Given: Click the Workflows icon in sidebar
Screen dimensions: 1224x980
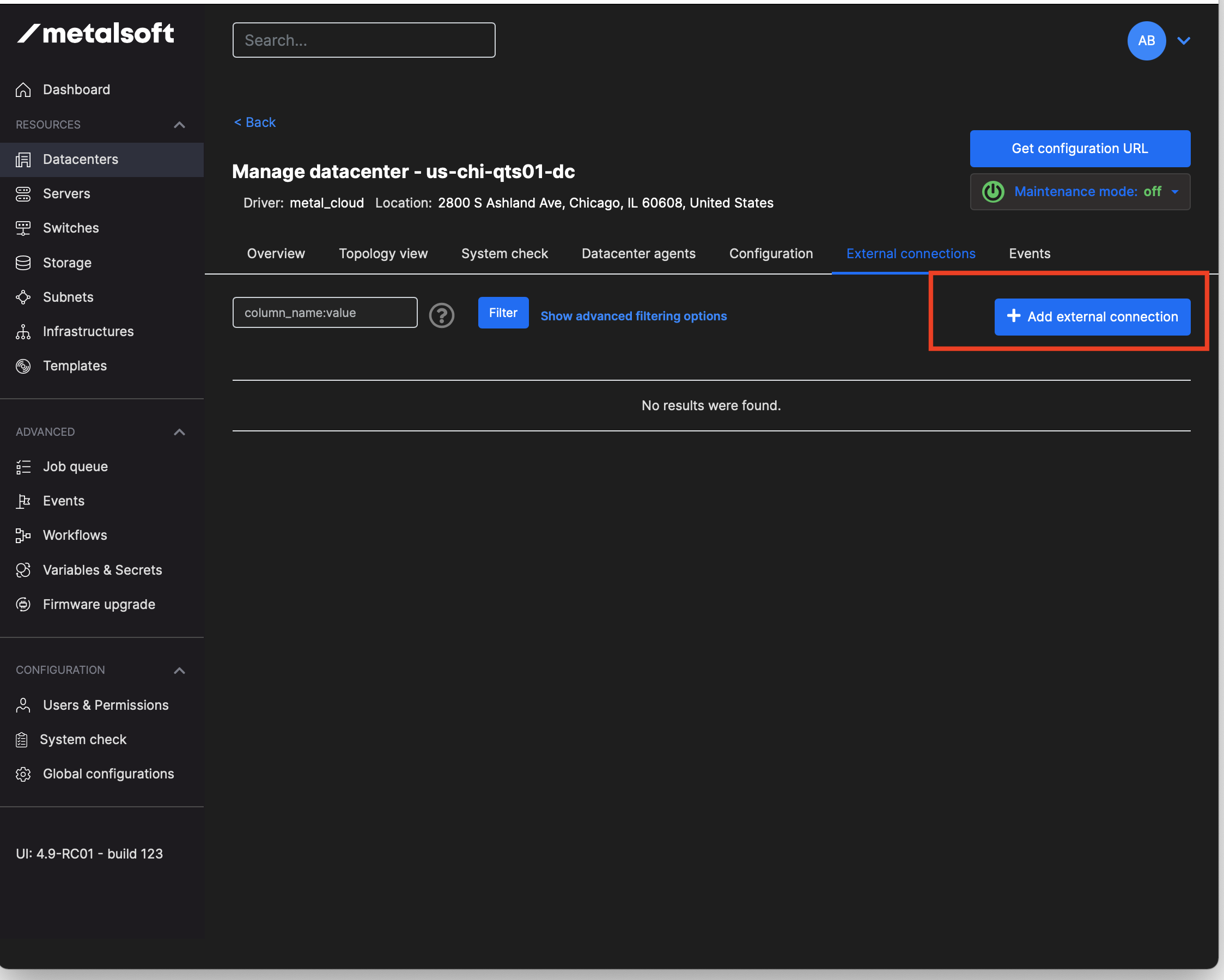Looking at the screenshot, I should coord(23,535).
